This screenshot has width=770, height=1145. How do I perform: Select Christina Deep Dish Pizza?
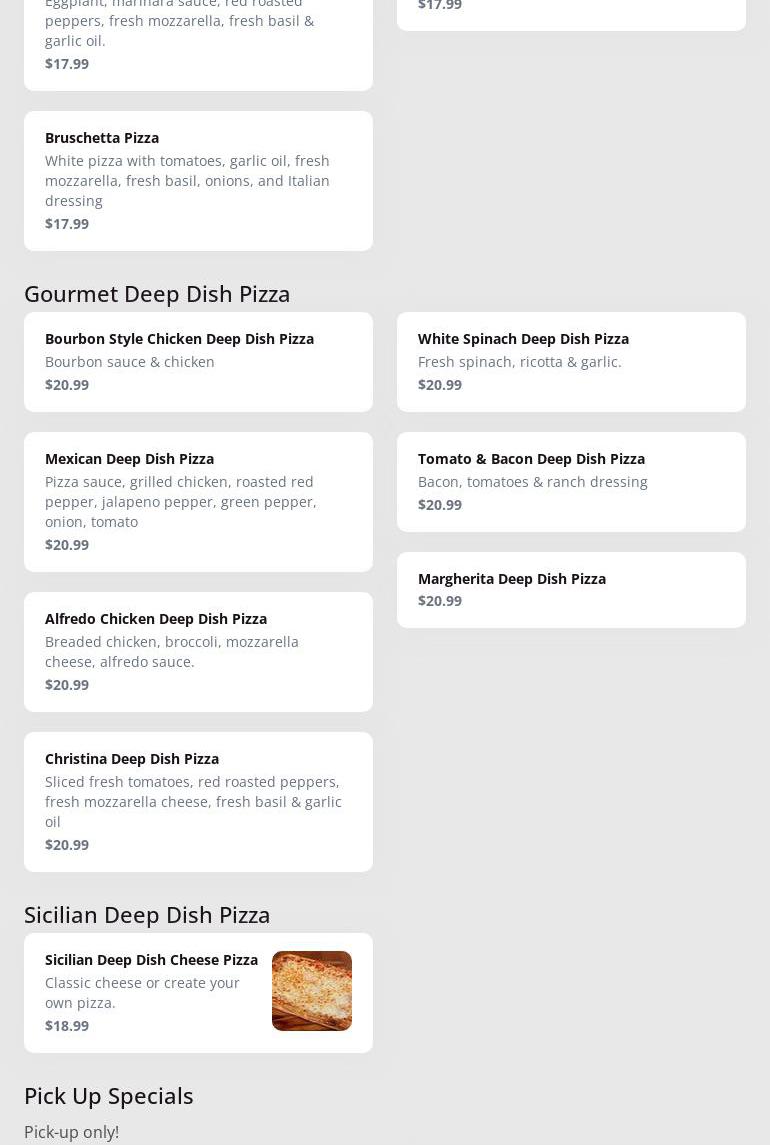pyautogui.click(x=198, y=802)
